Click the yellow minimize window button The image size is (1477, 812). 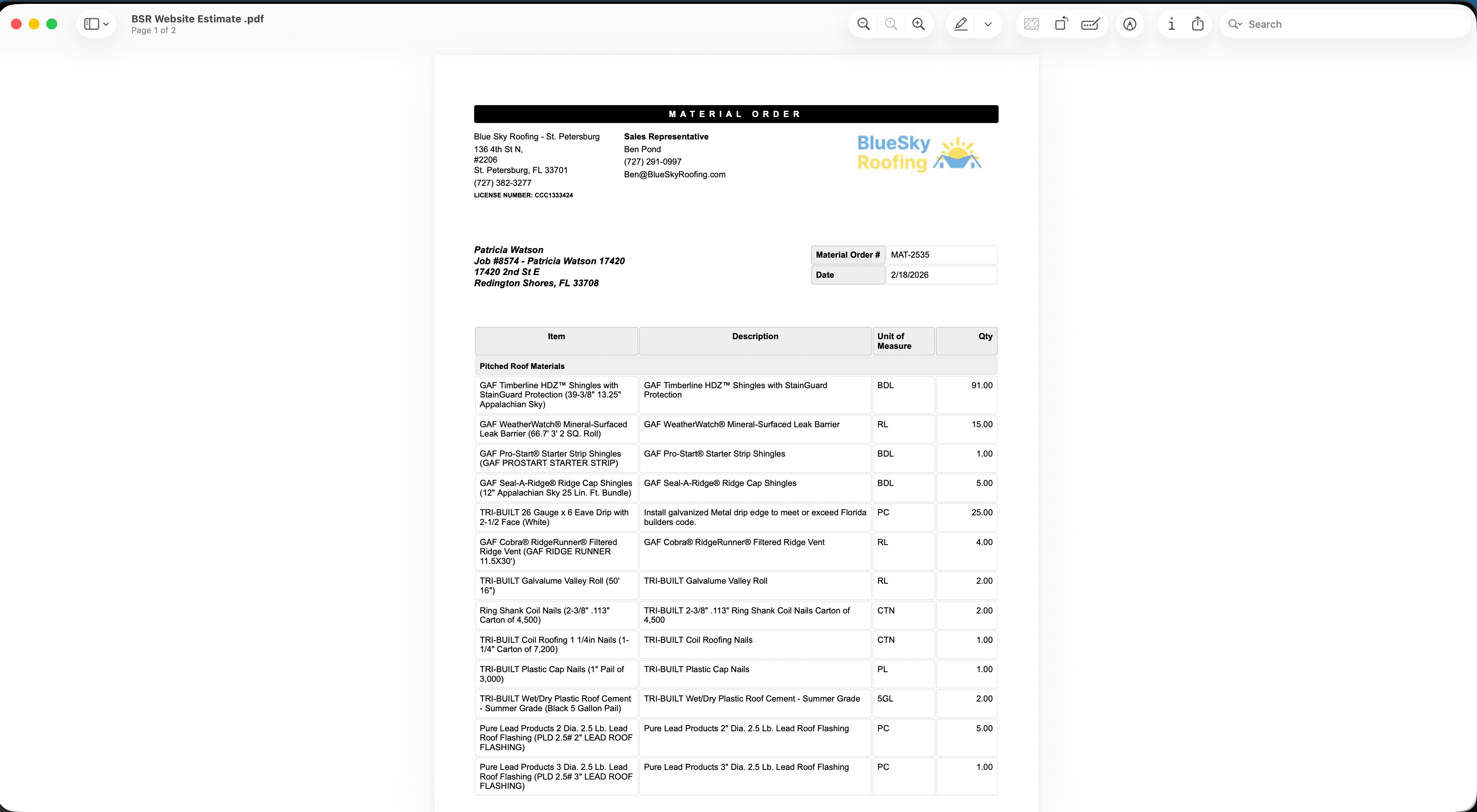34,24
